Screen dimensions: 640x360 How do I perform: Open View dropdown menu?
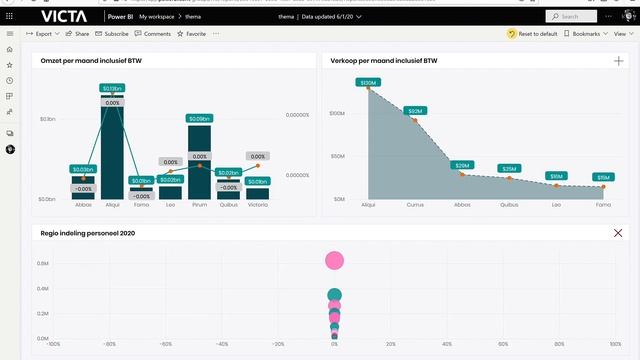tap(623, 33)
